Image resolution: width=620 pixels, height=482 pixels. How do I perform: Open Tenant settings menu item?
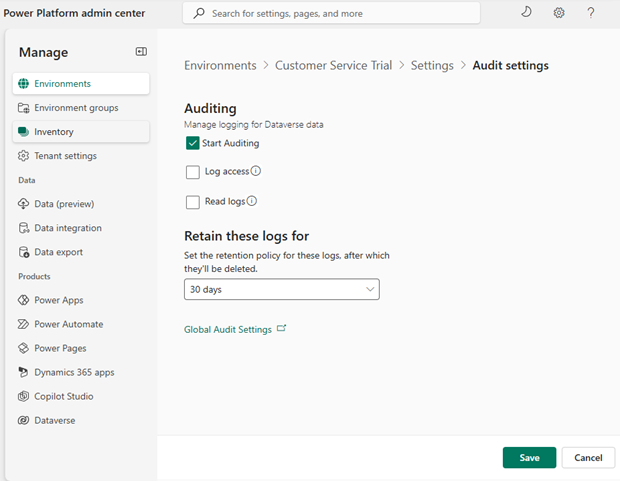click(x=81, y=156)
